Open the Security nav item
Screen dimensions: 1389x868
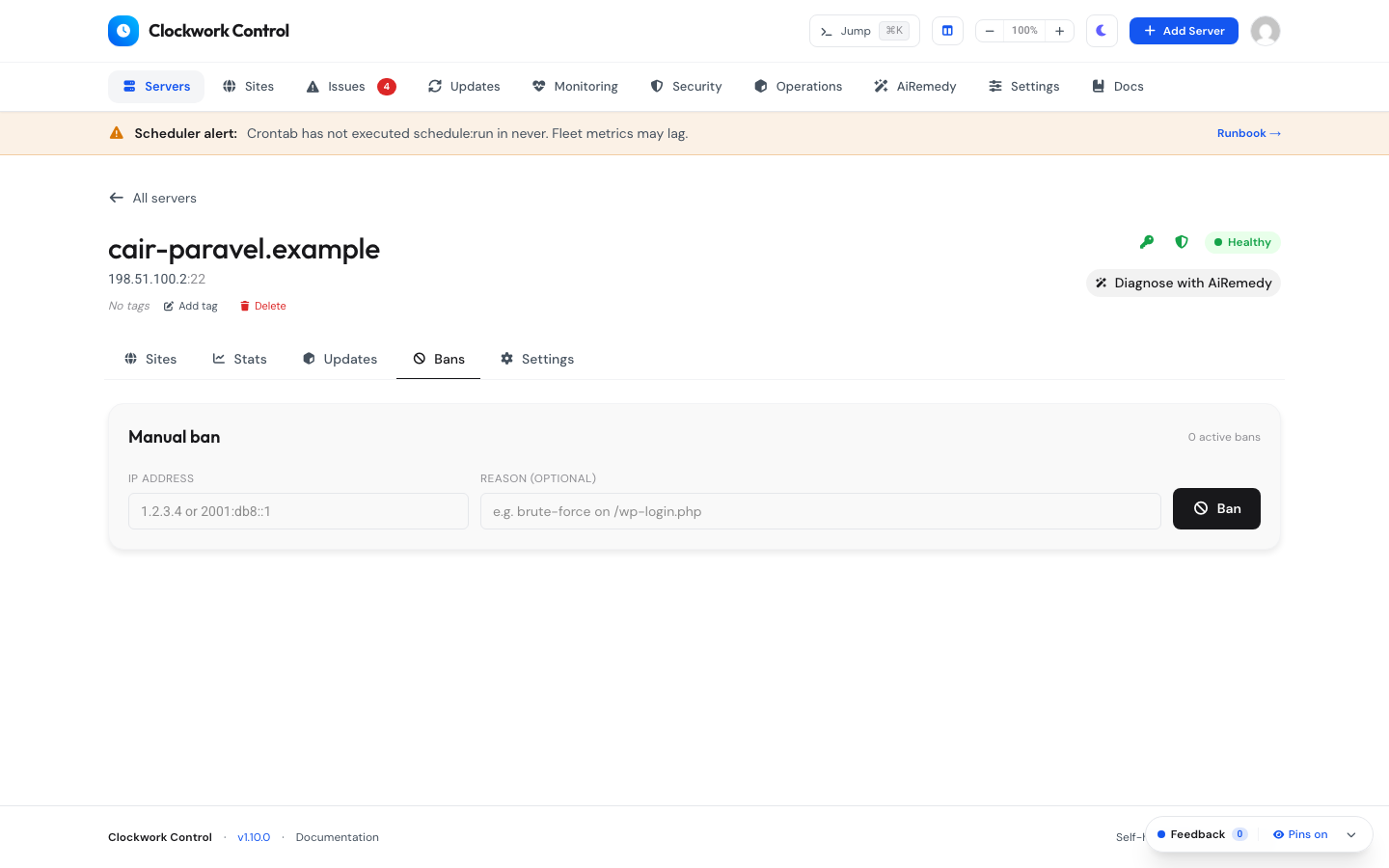point(686,87)
